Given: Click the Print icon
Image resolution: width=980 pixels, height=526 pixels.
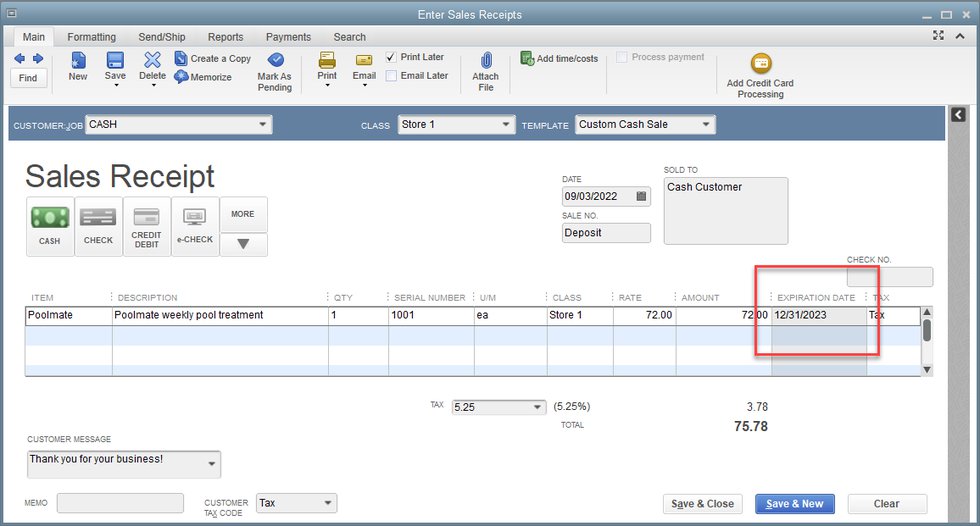Looking at the screenshot, I should tap(327, 61).
